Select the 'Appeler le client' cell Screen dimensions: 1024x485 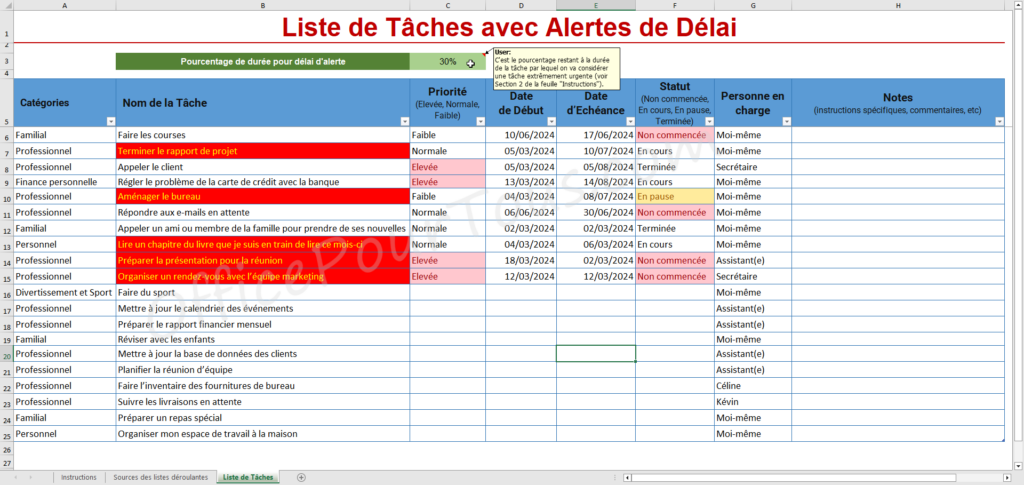[x=263, y=166]
